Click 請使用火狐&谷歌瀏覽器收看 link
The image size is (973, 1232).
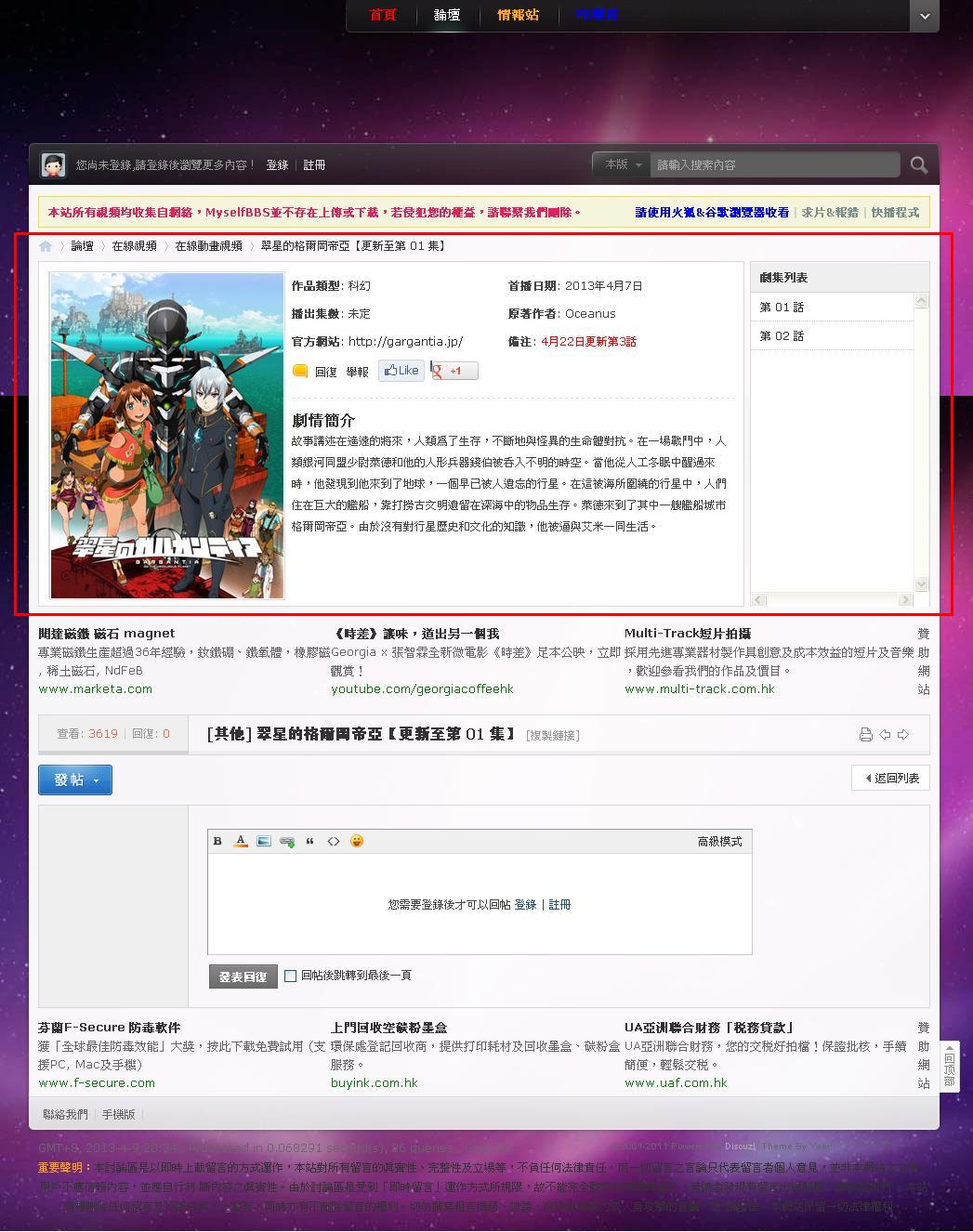[712, 212]
